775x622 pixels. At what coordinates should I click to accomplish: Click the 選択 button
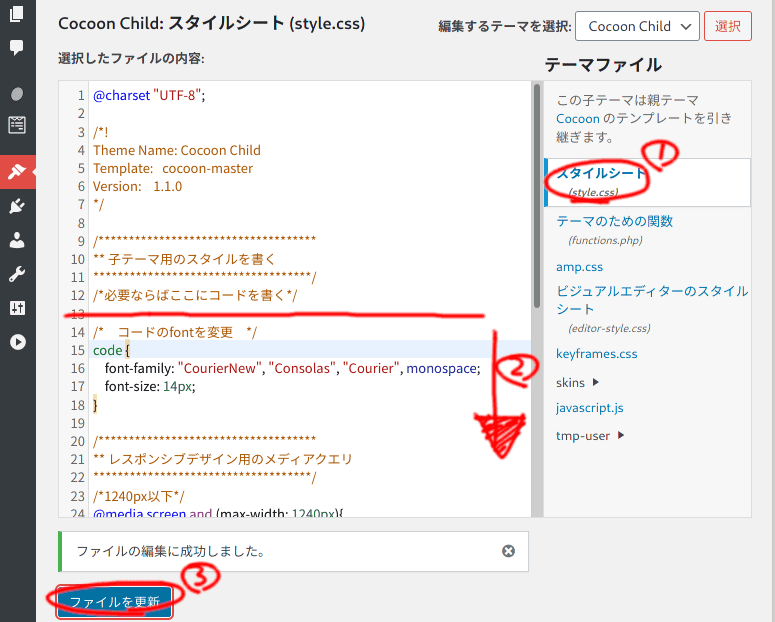point(728,26)
